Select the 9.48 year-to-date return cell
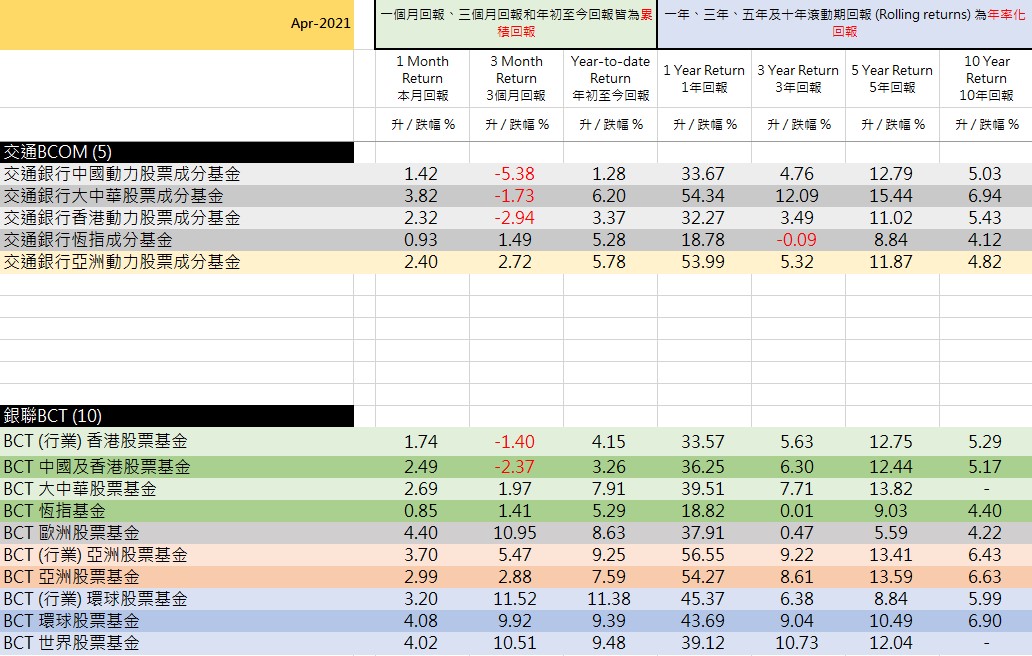 click(609, 643)
